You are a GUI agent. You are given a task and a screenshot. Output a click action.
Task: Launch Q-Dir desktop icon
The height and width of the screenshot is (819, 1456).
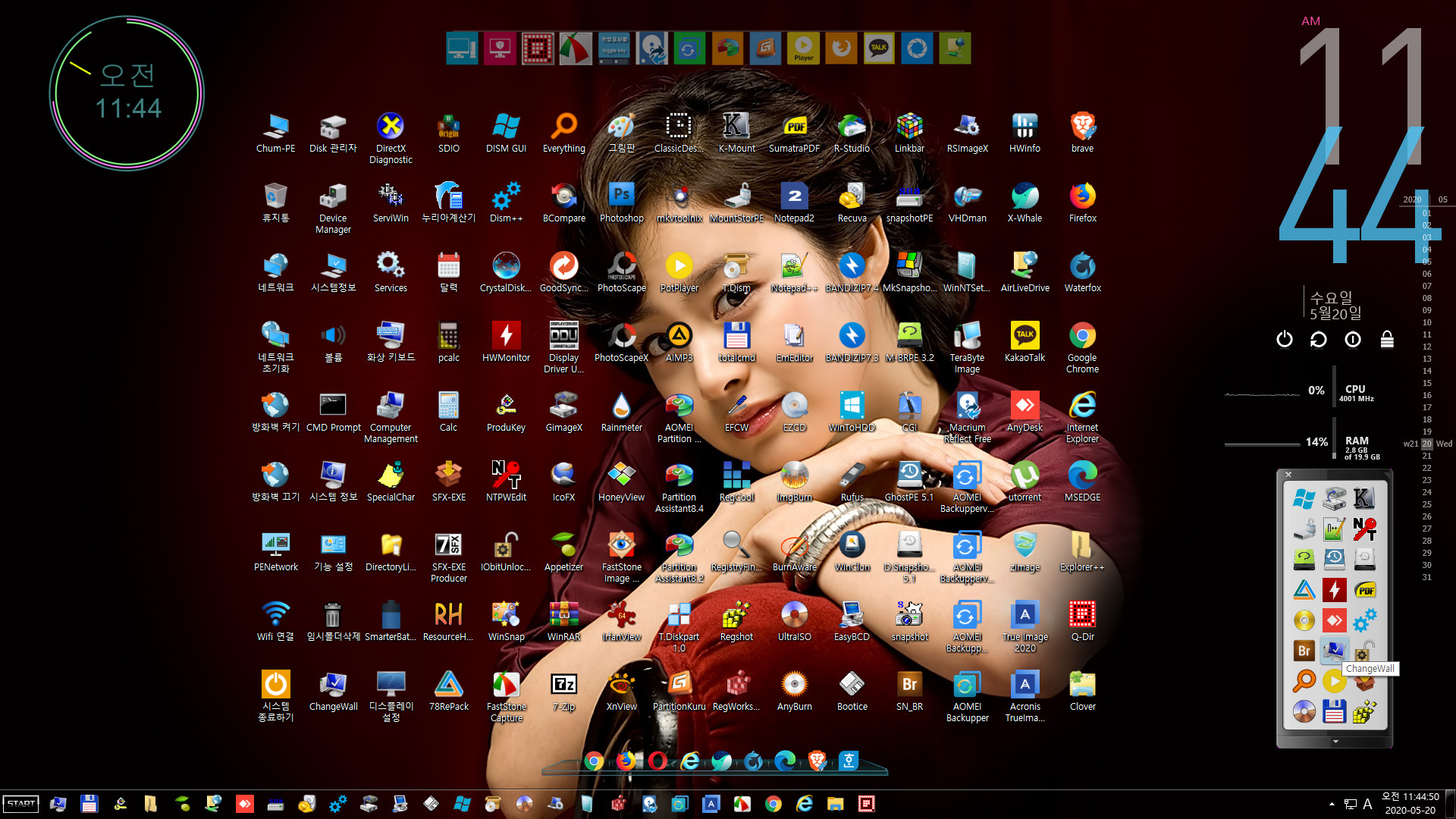pyautogui.click(x=1082, y=621)
